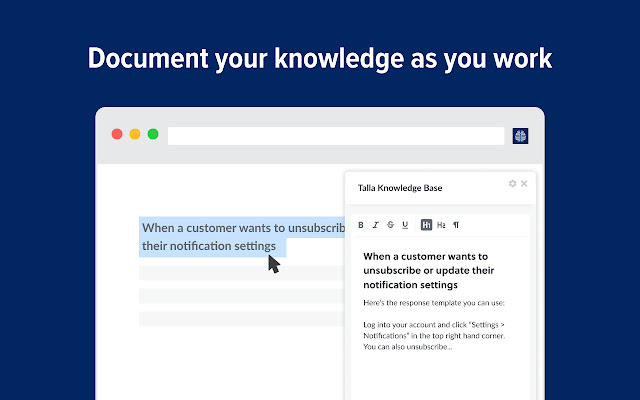Viewport: 640px width, 400px height.
Task: Click the red window close dot
Action: pos(117,134)
